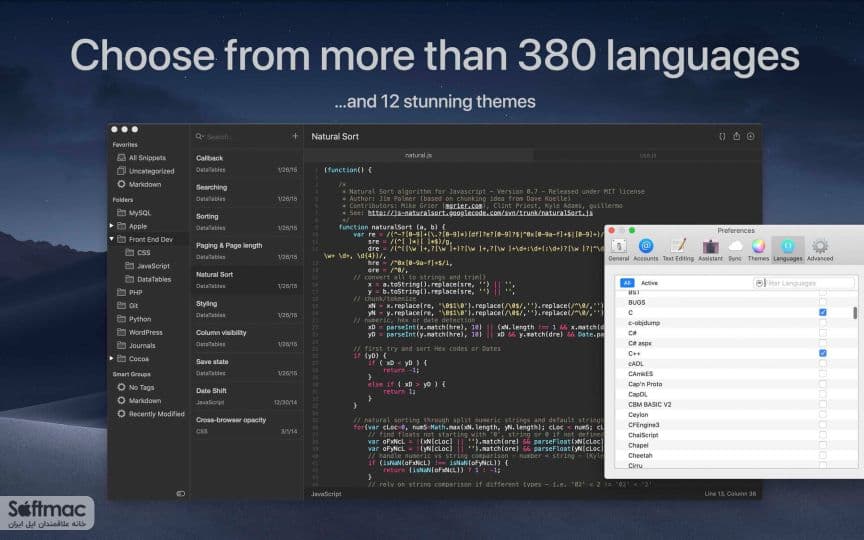The width and height of the screenshot is (864, 540).
Task: Select the Python folder
Action: (x=134, y=319)
